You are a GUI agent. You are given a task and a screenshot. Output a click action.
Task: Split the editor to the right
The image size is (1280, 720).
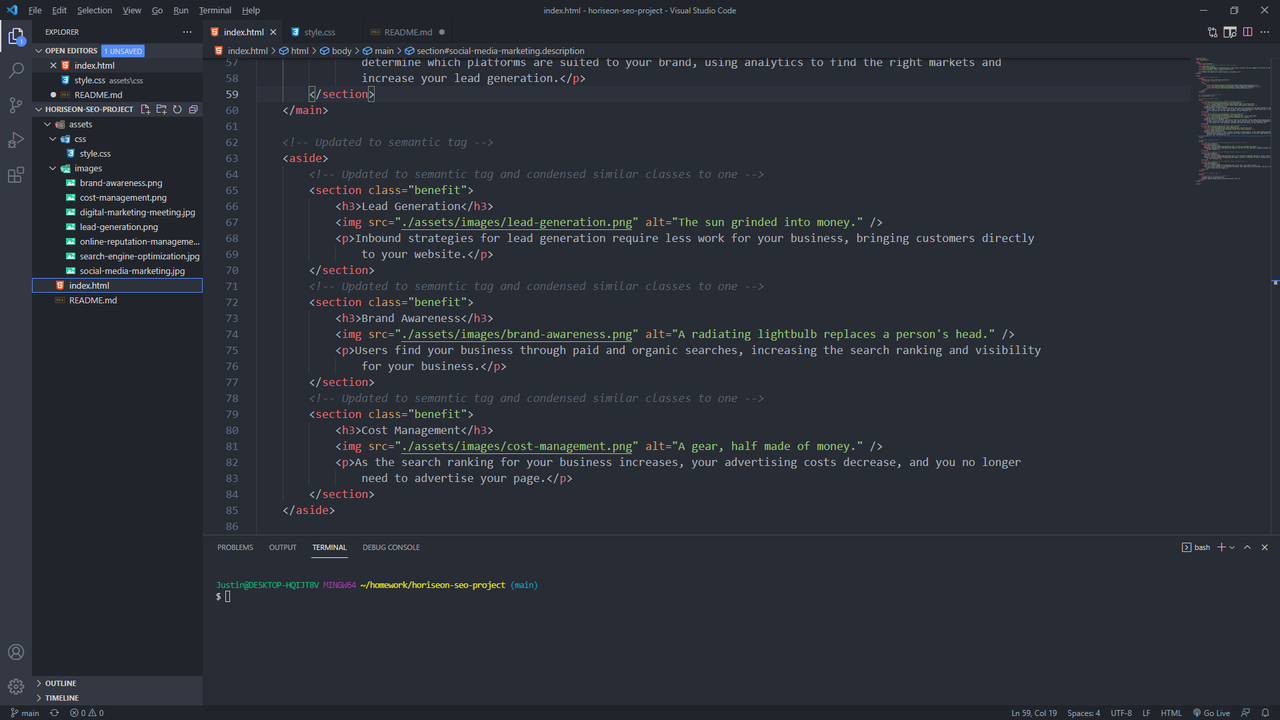[x=1247, y=32]
